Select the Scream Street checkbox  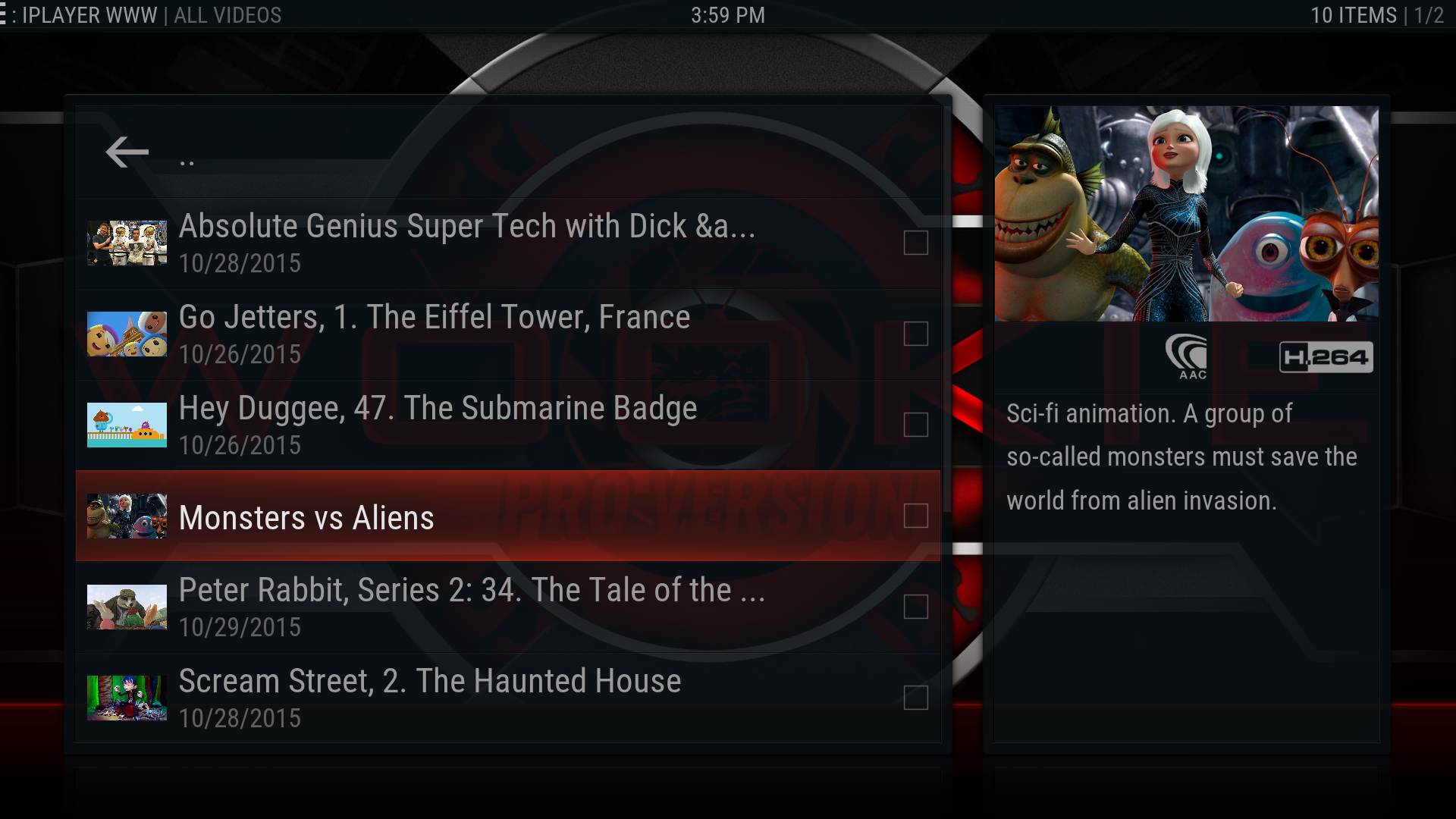pyautogui.click(x=916, y=698)
